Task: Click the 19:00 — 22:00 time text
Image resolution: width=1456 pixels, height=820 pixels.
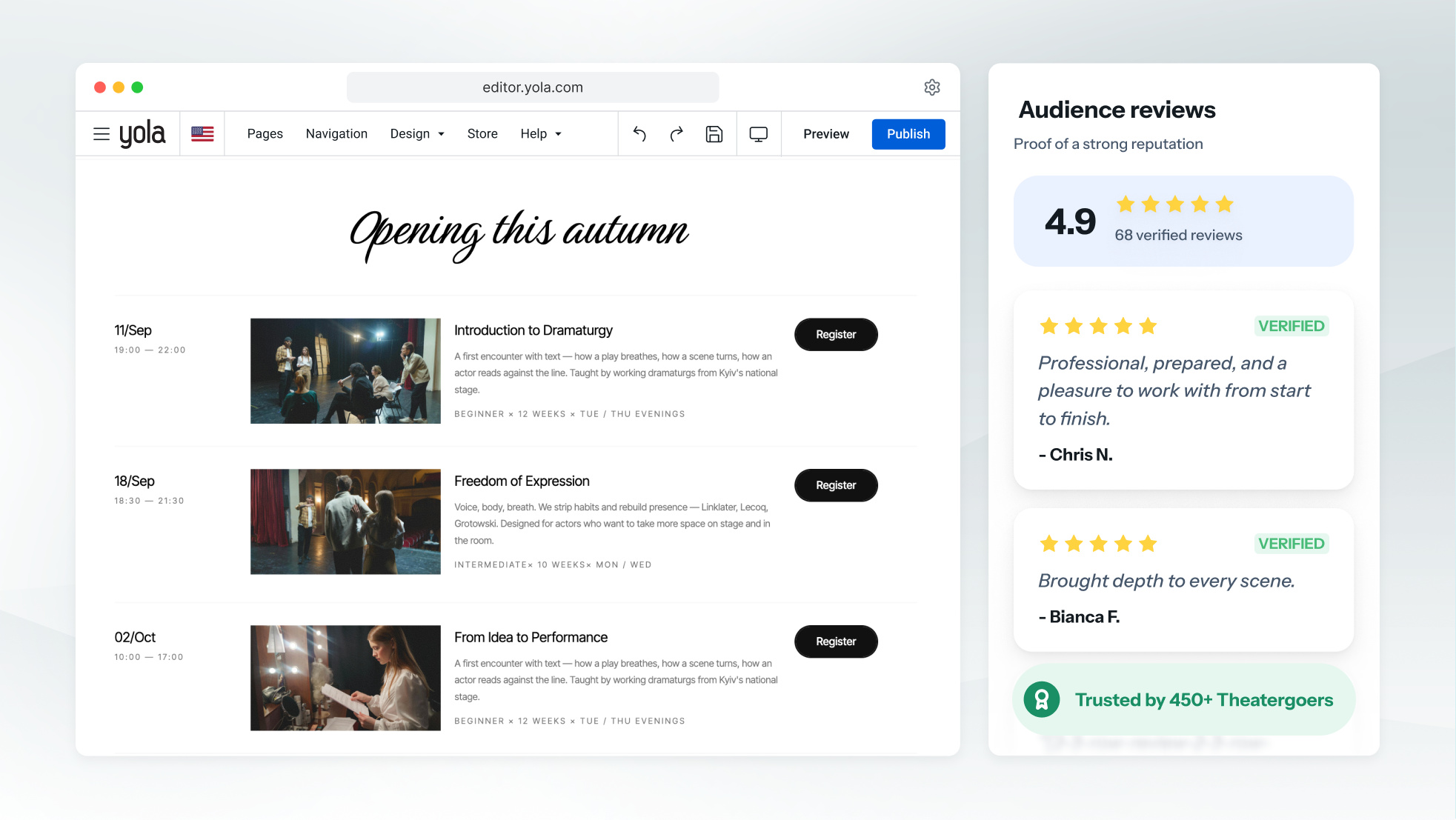Action: (150, 350)
